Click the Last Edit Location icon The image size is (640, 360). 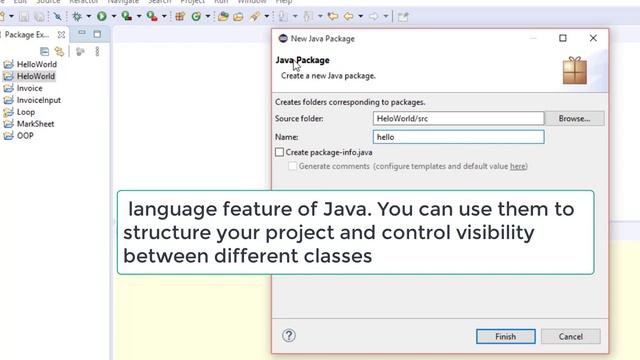coord(333,16)
